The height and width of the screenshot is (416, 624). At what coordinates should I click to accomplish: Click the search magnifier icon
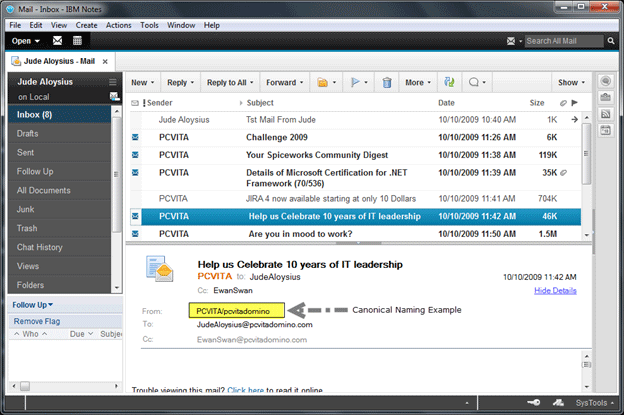[x=611, y=41]
